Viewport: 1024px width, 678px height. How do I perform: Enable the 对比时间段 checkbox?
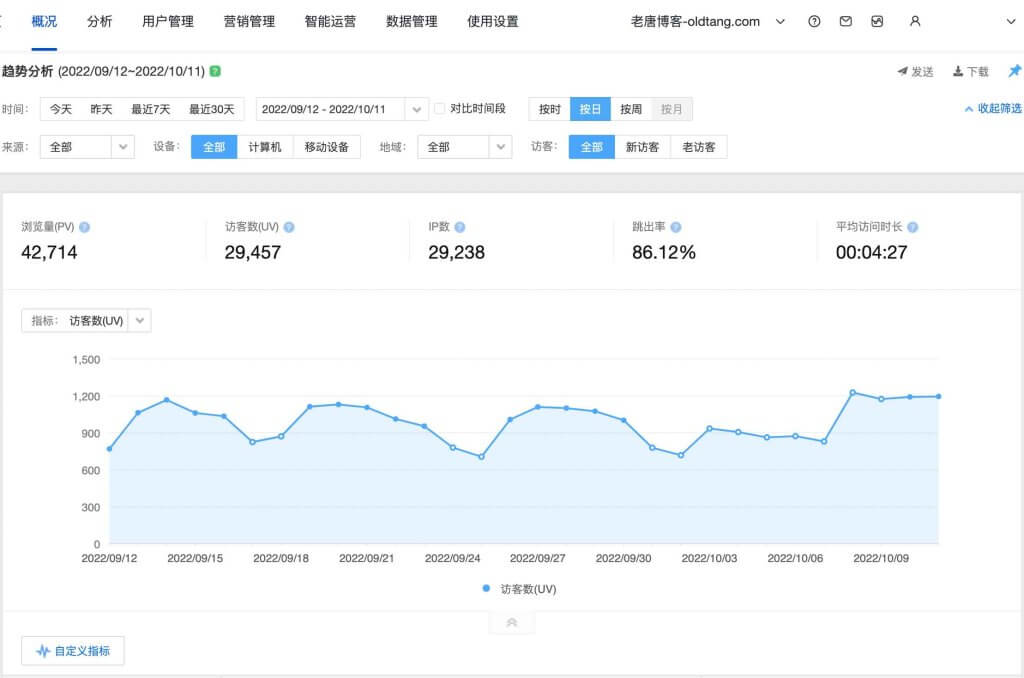click(x=440, y=108)
